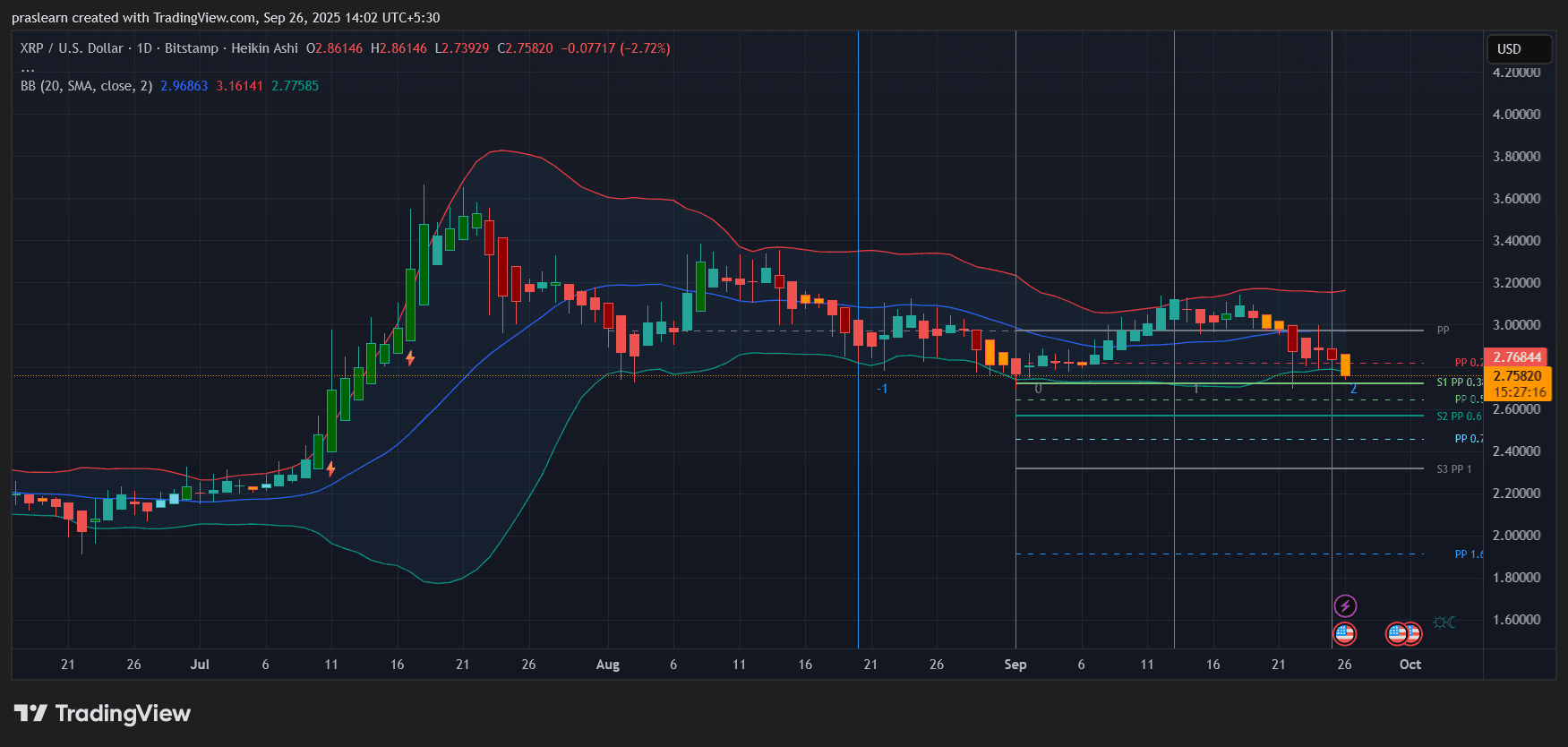Click the TradingView logo at bottom left
The height and width of the screenshot is (747, 1568).
coord(103,714)
